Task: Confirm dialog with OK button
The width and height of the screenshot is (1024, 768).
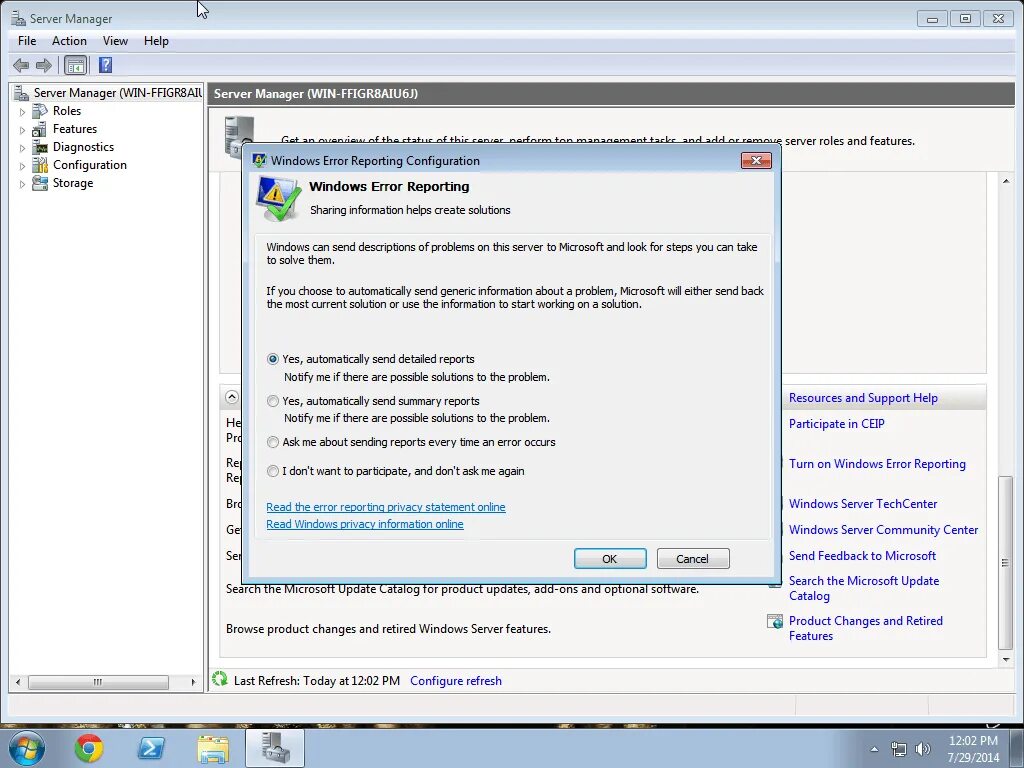Action: [x=610, y=558]
